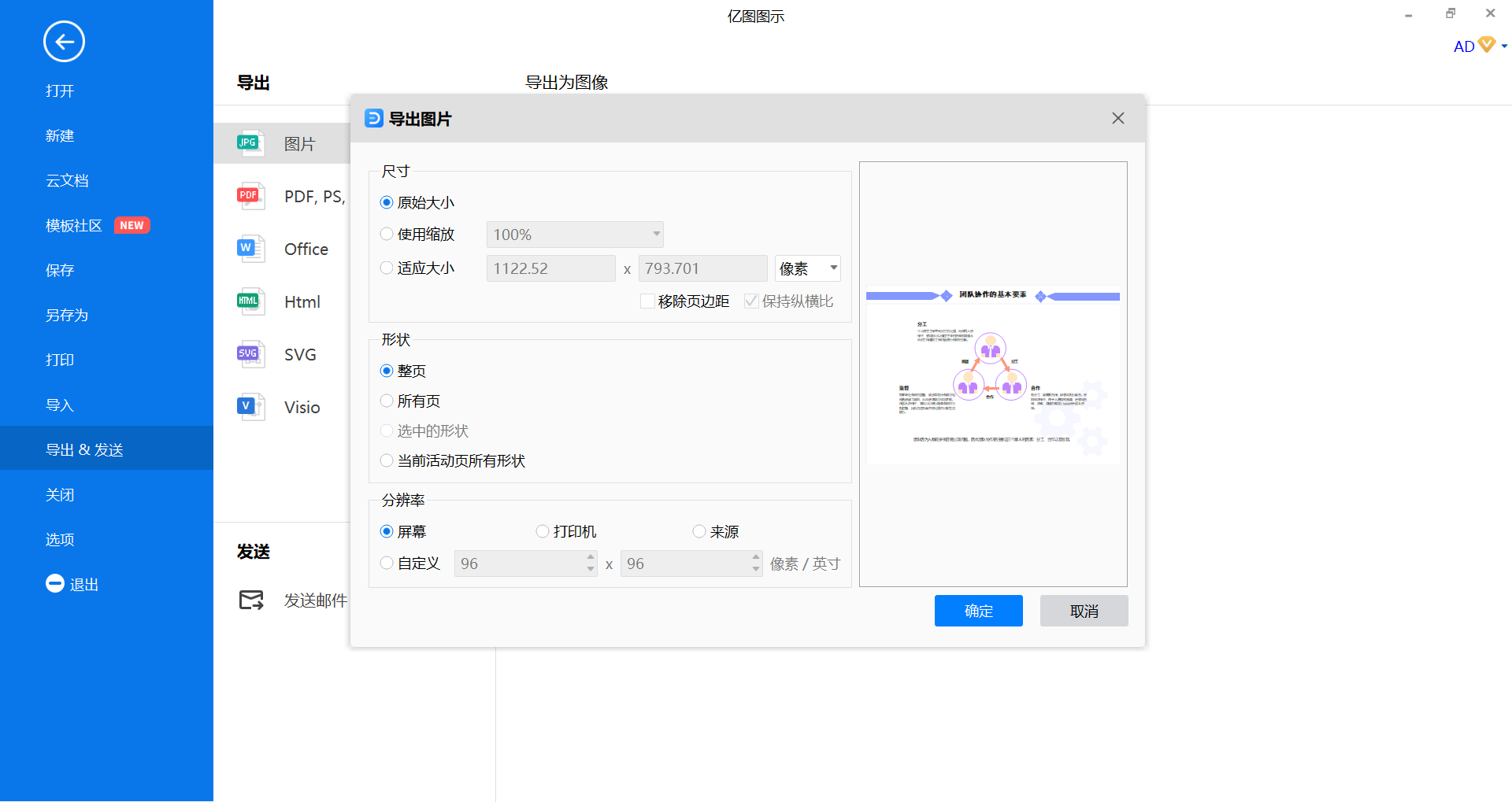Select the PDF export icon
This screenshot has width=1512, height=802.
pyautogui.click(x=250, y=196)
